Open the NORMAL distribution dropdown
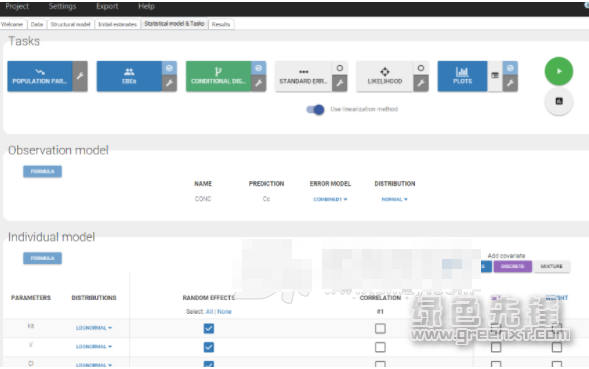Viewport: 589px width, 369px height. pyautogui.click(x=394, y=199)
